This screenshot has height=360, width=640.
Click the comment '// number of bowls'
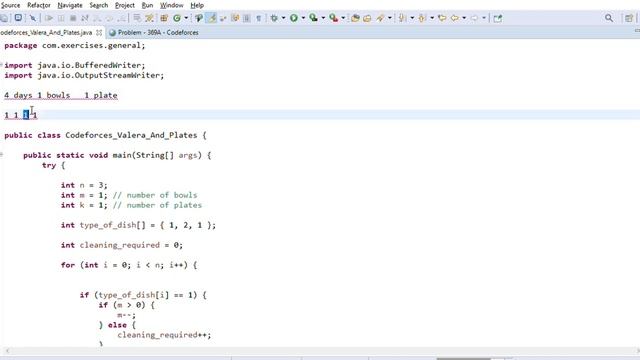click(x=155, y=195)
